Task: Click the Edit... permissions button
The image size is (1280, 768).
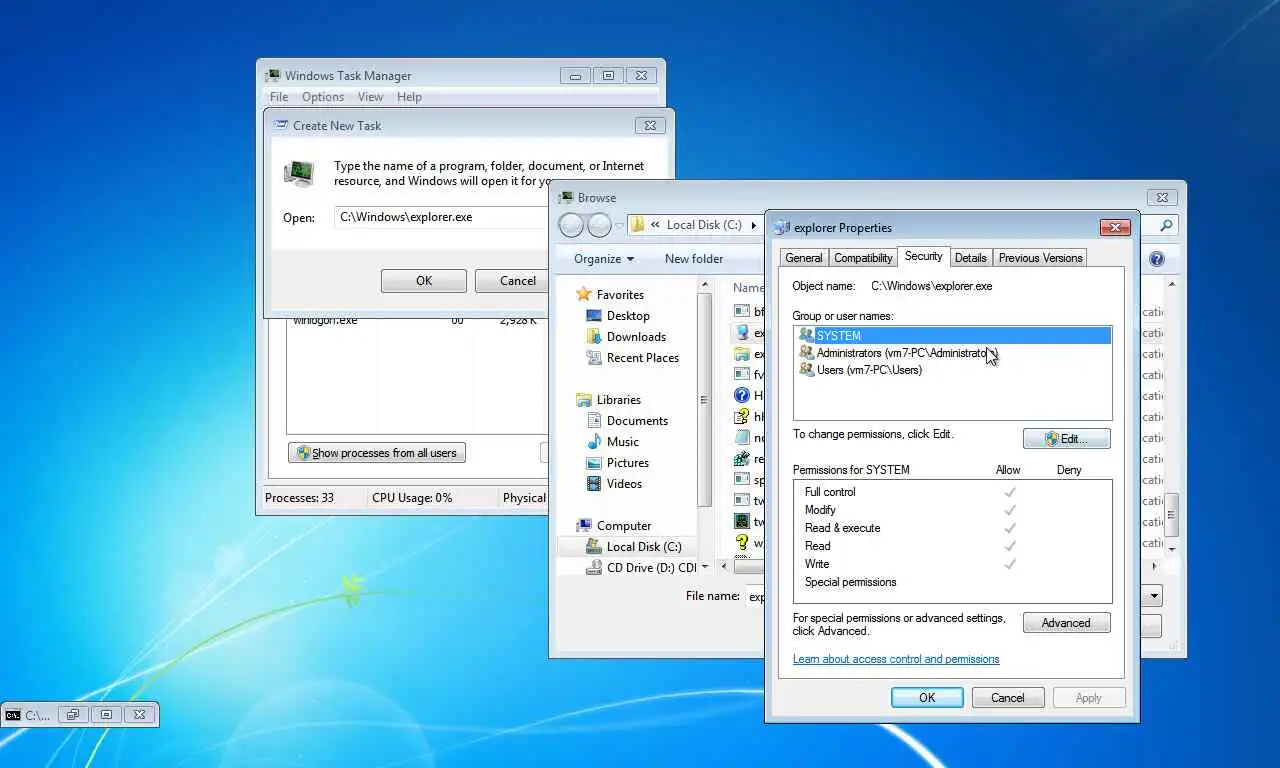Action: pyautogui.click(x=1066, y=439)
